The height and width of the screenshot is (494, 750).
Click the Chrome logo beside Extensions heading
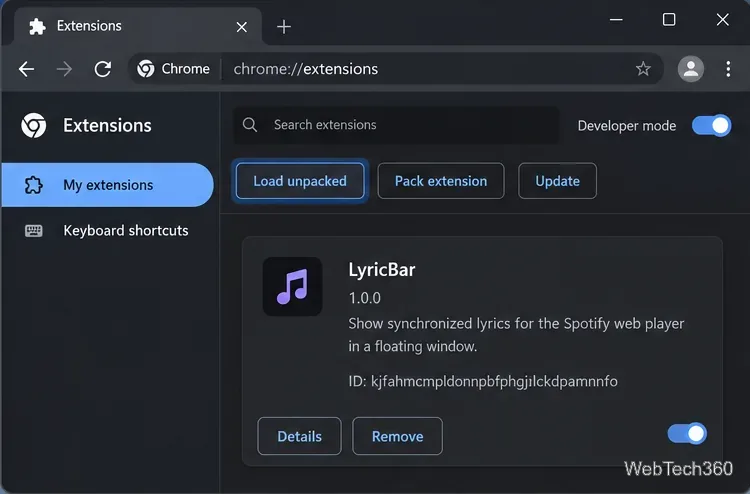pos(33,125)
